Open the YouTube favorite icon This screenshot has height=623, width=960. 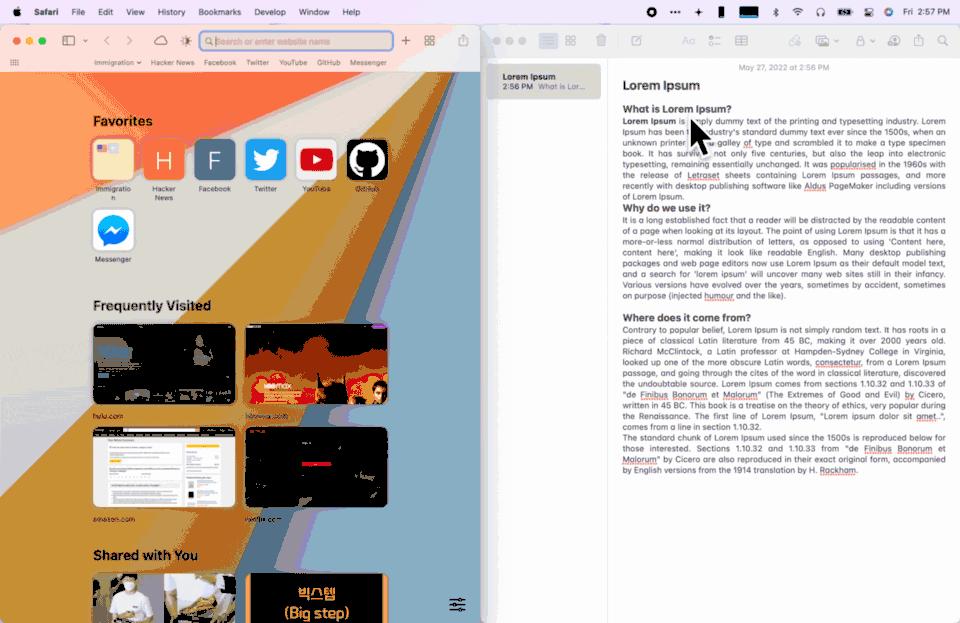316,160
